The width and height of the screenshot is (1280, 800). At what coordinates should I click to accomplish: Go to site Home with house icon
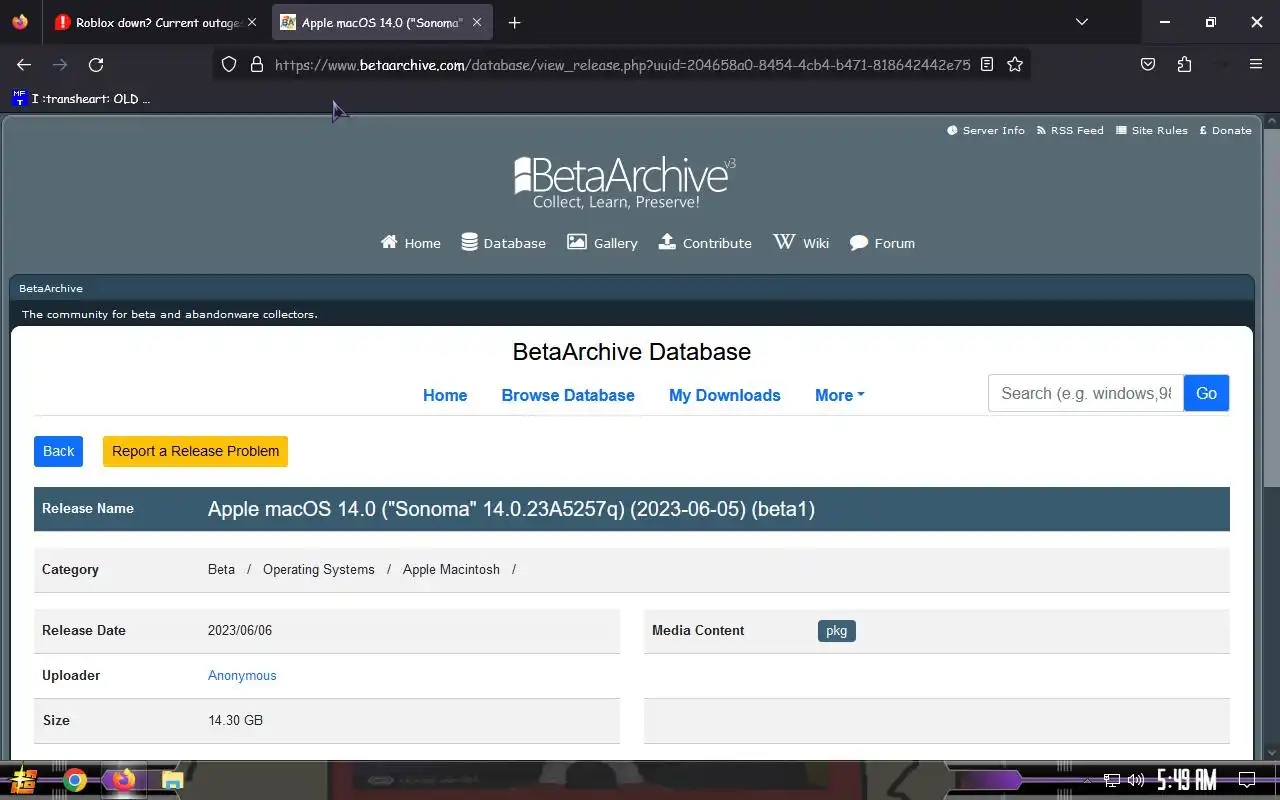pyautogui.click(x=411, y=243)
